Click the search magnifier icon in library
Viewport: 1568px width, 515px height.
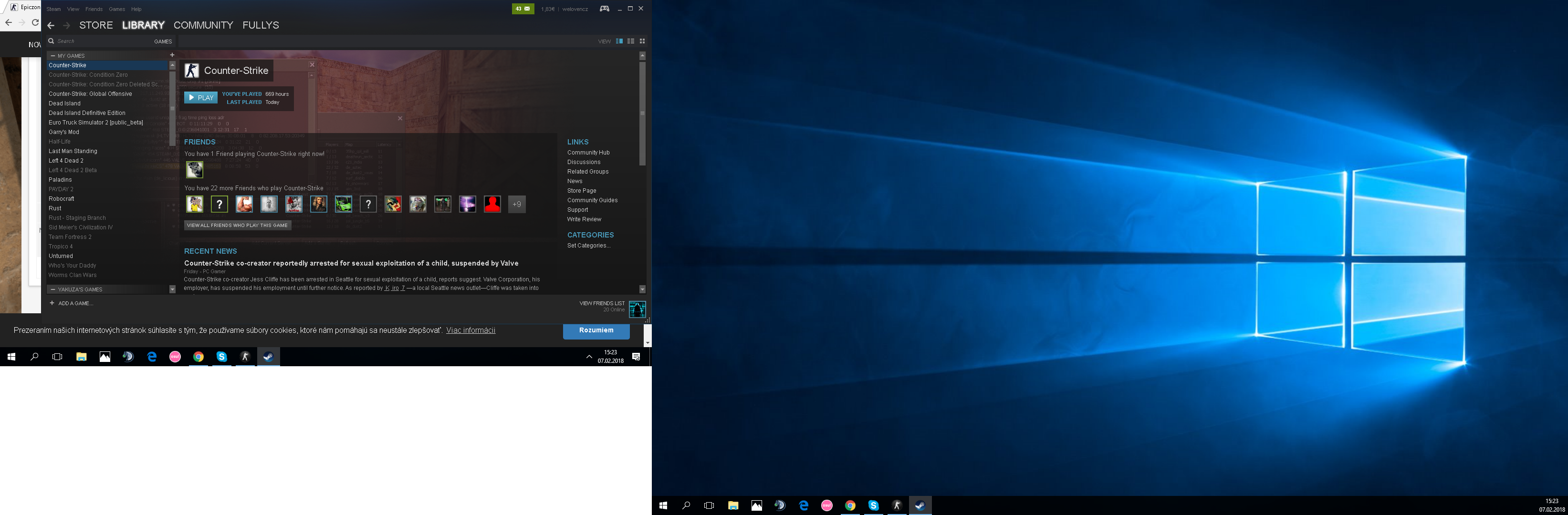click(x=52, y=41)
